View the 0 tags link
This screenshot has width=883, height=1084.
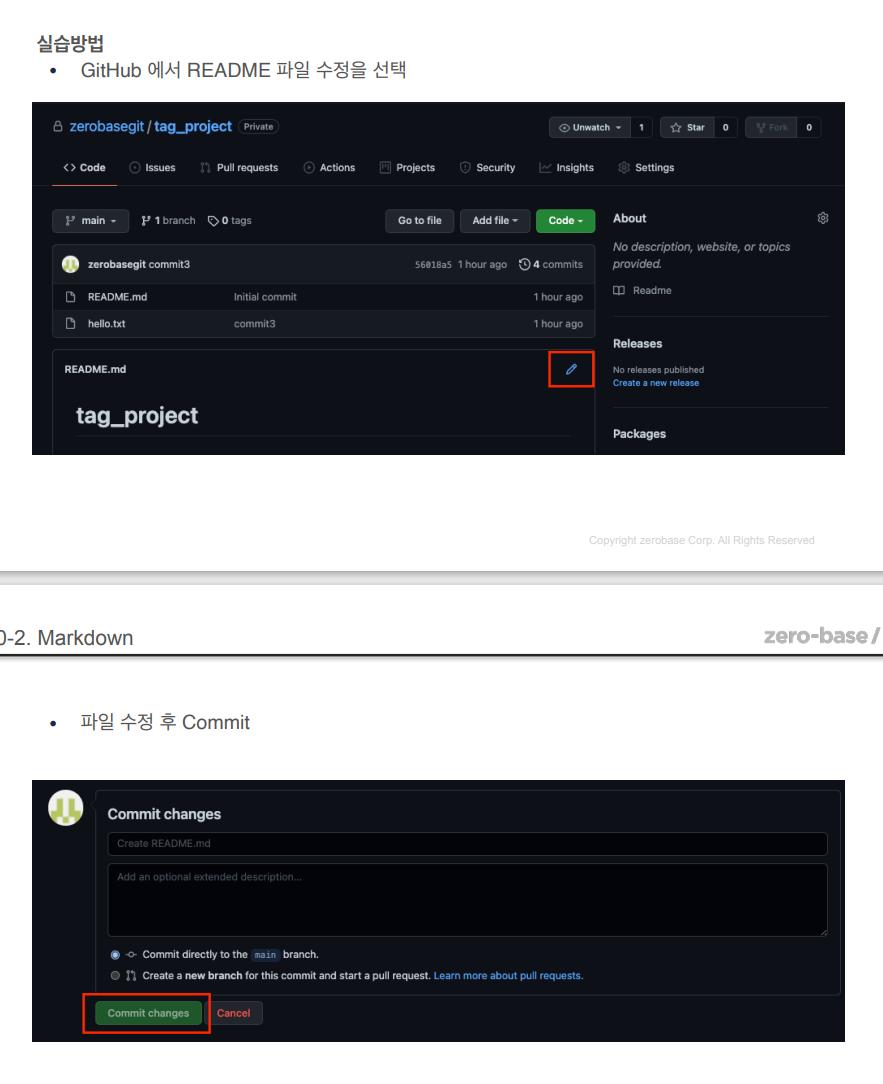click(230, 221)
